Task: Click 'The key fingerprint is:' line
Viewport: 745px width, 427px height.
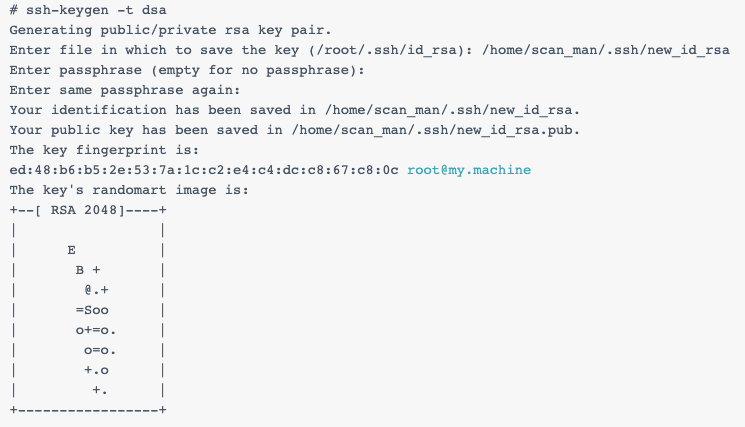Action: 104,150
